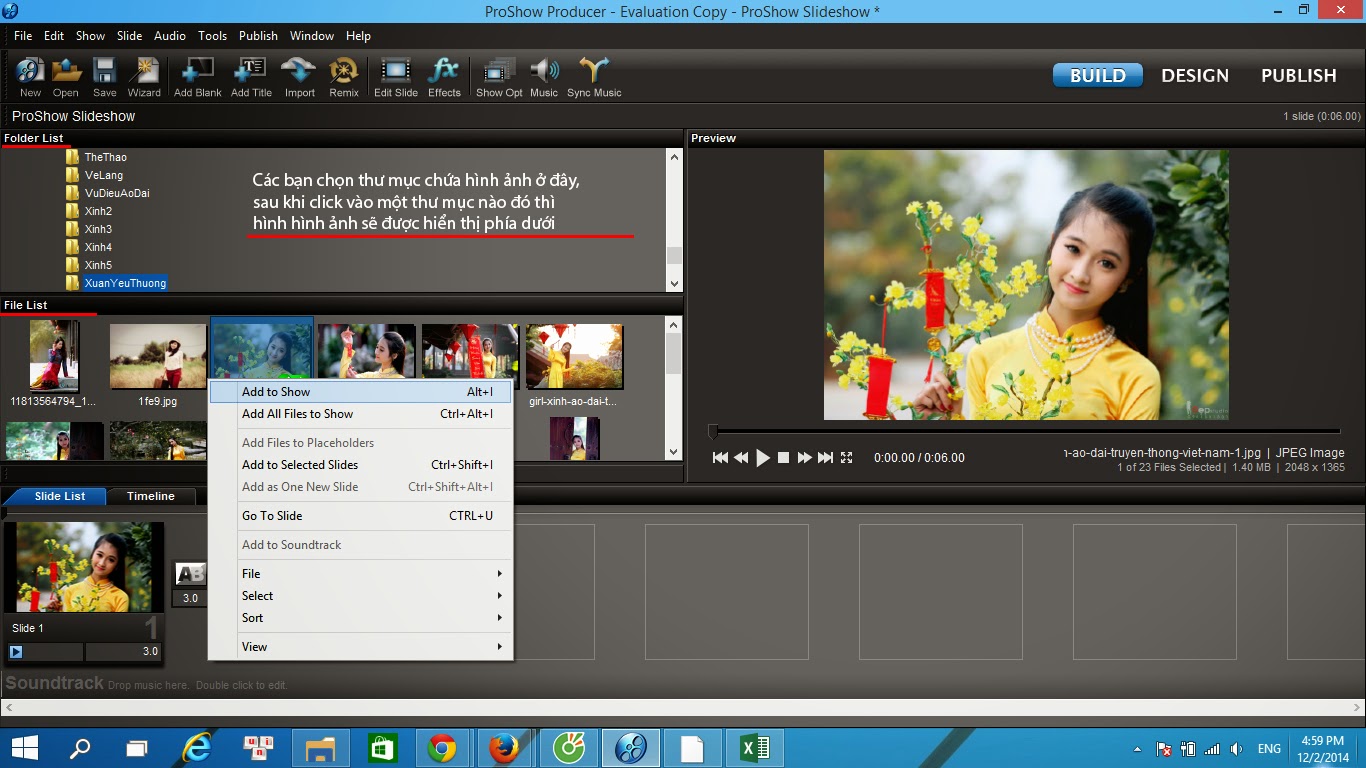
Task: Open Show Opt settings
Action: 499,76
